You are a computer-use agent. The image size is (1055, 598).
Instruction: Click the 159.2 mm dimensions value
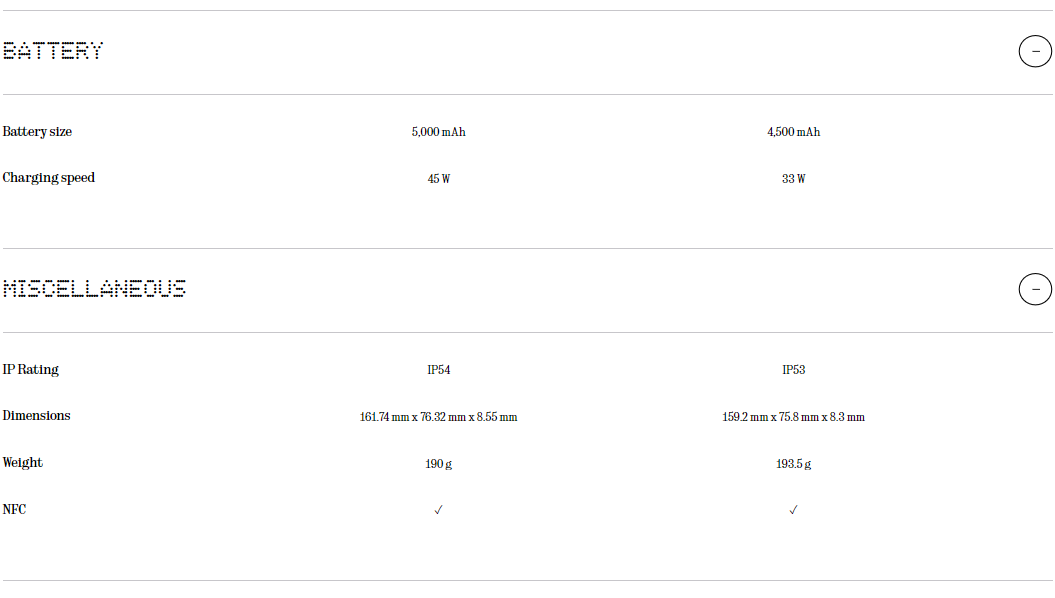(793, 417)
